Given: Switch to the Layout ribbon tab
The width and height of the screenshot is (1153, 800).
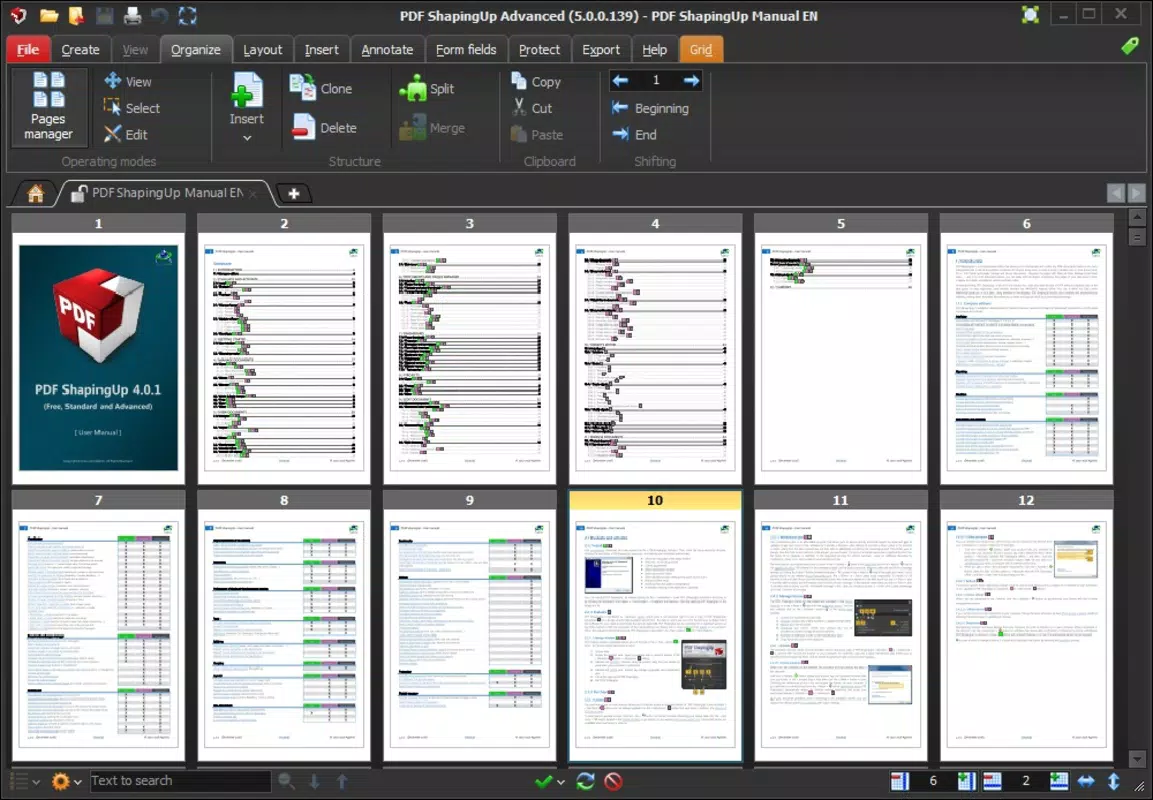Looking at the screenshot, I should tap(263, 49).
